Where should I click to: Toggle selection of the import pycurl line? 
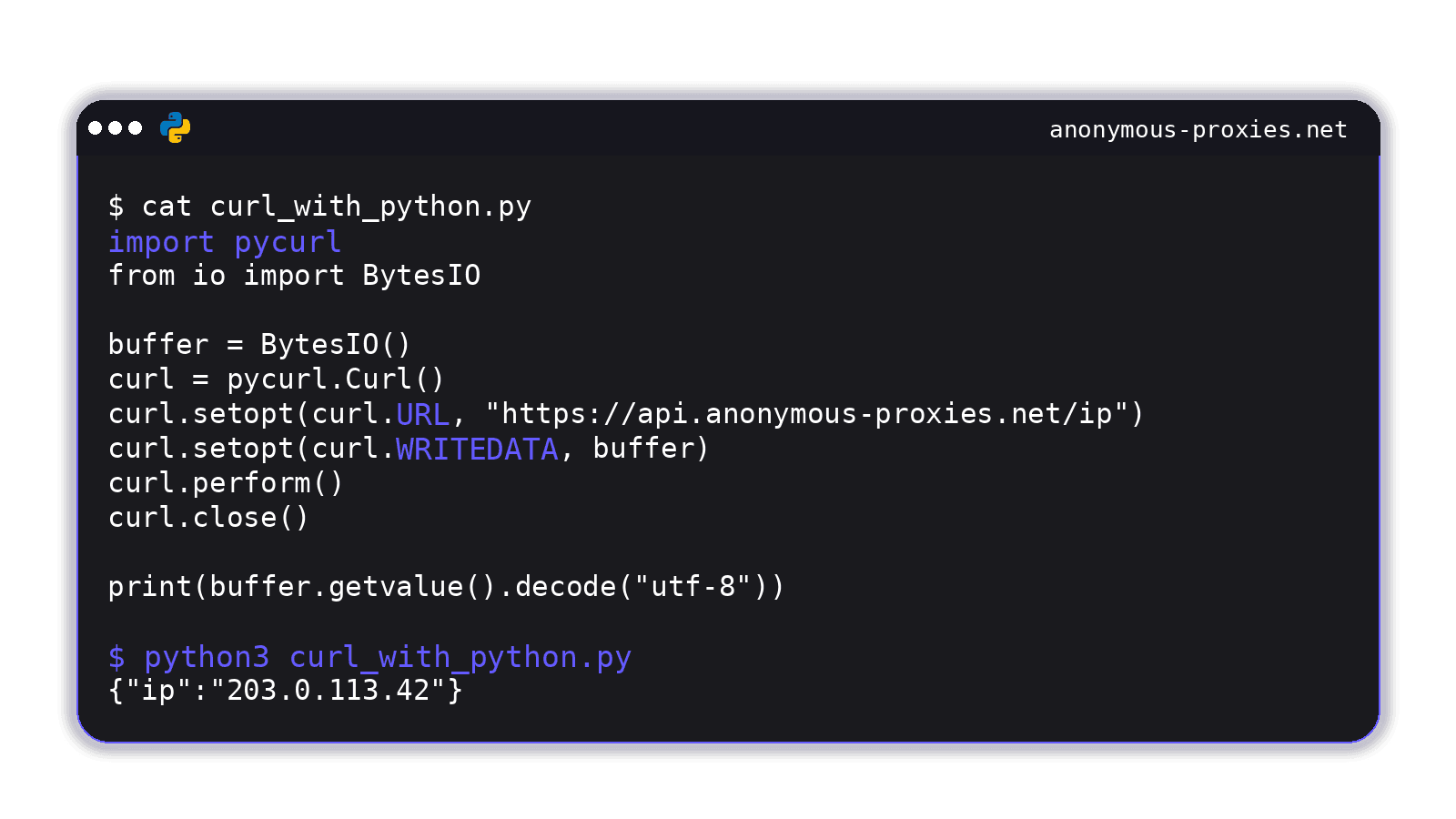click(225, 241)
